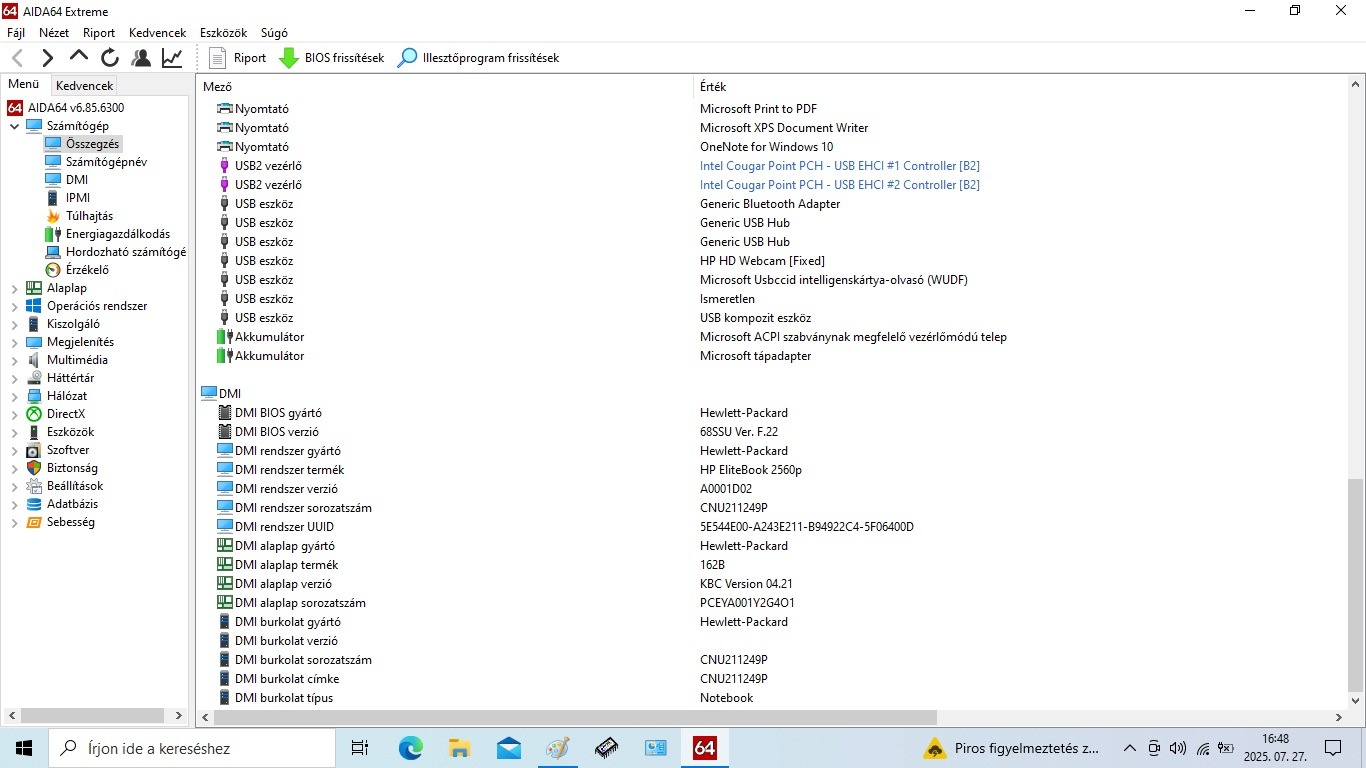Select the Túlhajtás flame icon item
The image size is (1366, 768).
click(53, 216)
